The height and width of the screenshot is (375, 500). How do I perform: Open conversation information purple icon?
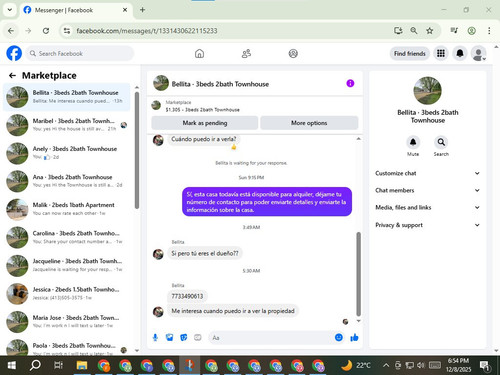(350, 83)
